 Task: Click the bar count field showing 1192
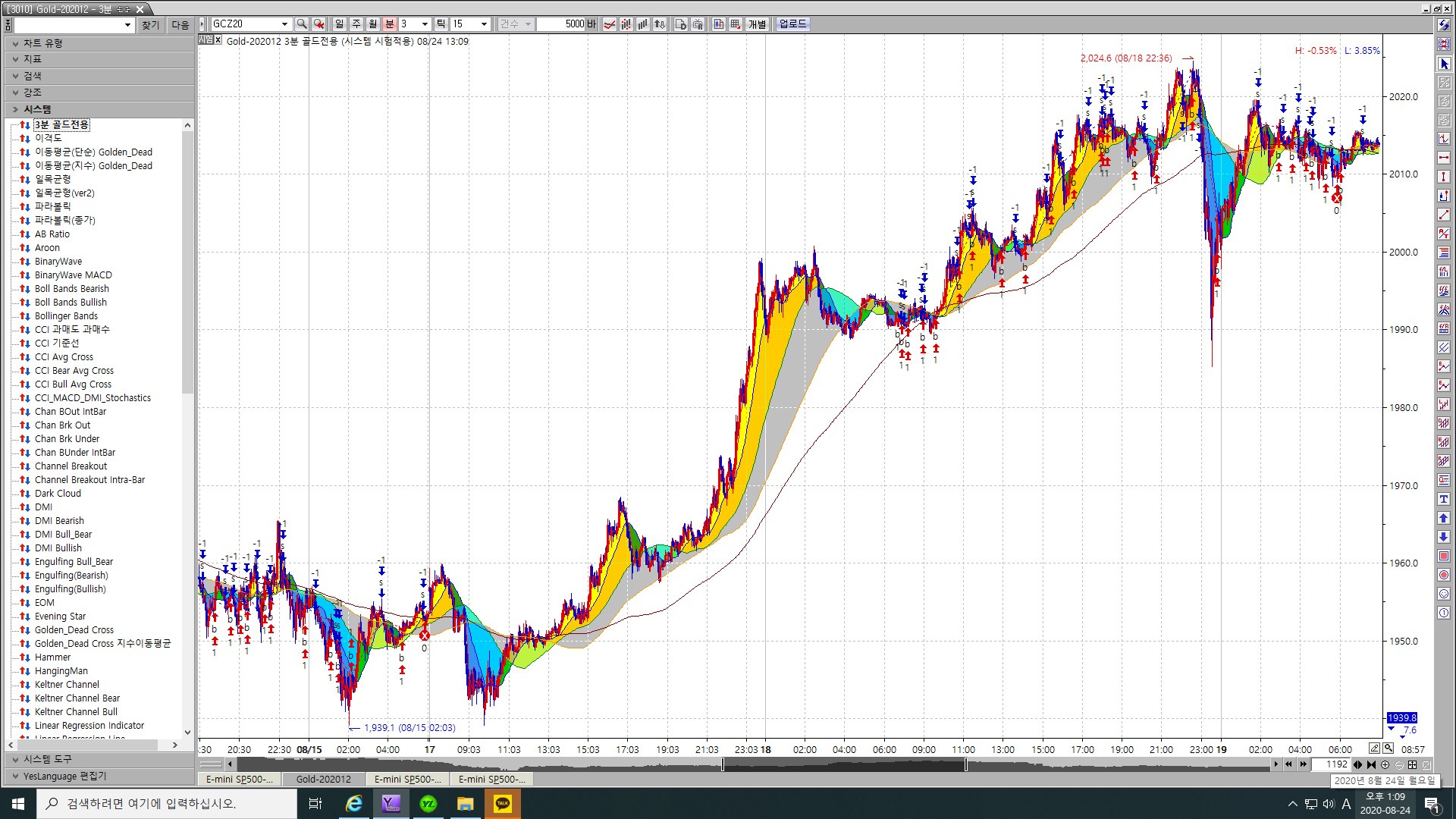1332,764
